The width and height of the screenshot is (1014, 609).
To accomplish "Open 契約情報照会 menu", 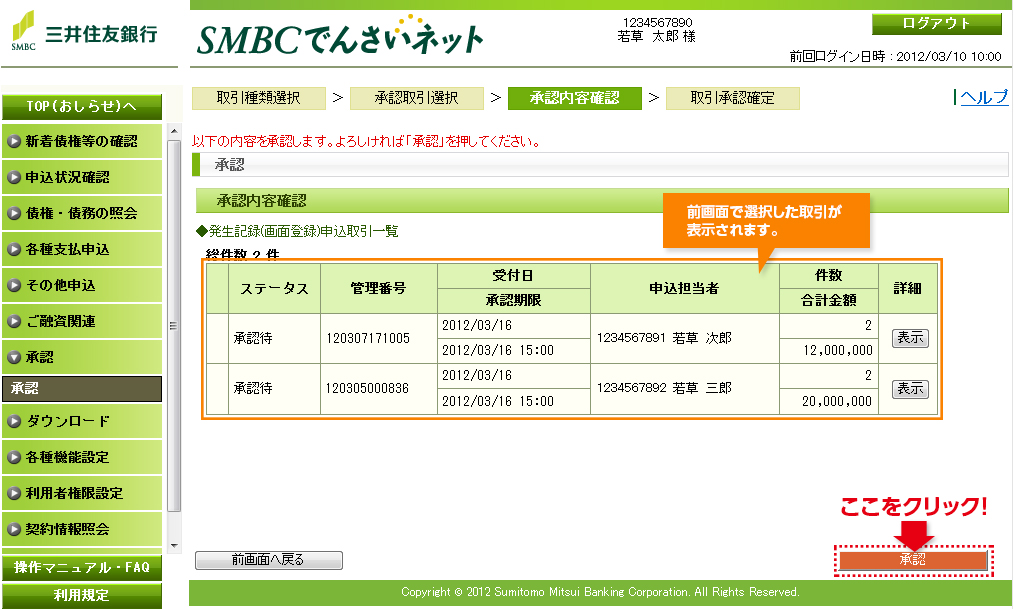I will click(x=82, y=529).
